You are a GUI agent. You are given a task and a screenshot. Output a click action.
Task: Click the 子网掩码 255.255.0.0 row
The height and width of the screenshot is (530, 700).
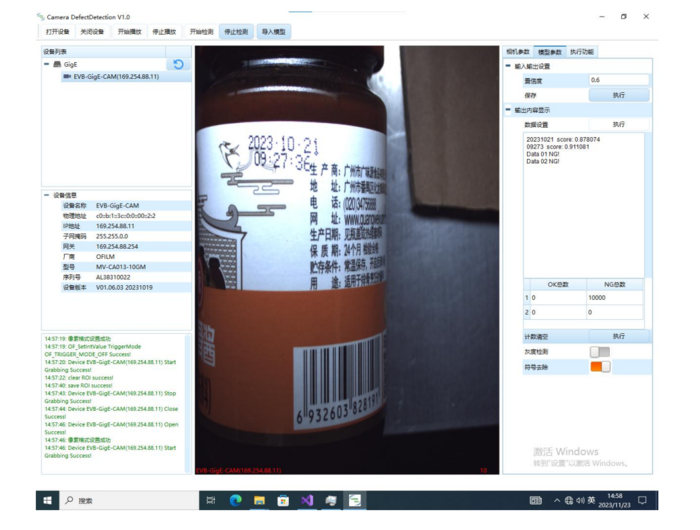(x=126, y=236)
